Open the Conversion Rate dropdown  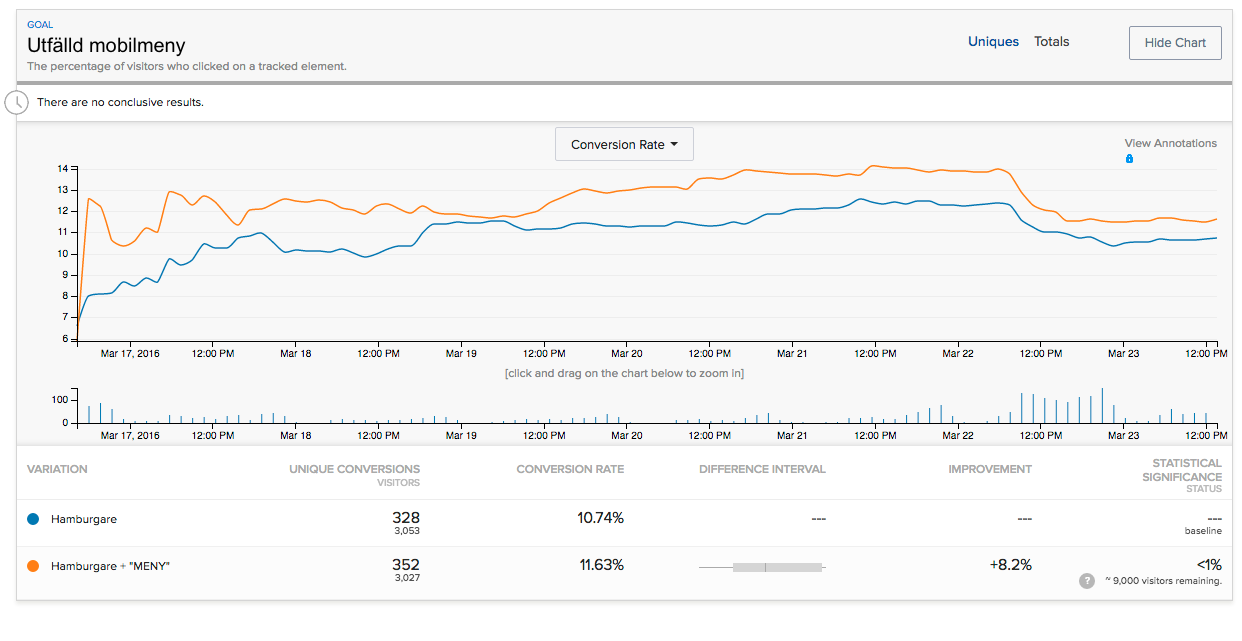[x=624, y=144]
